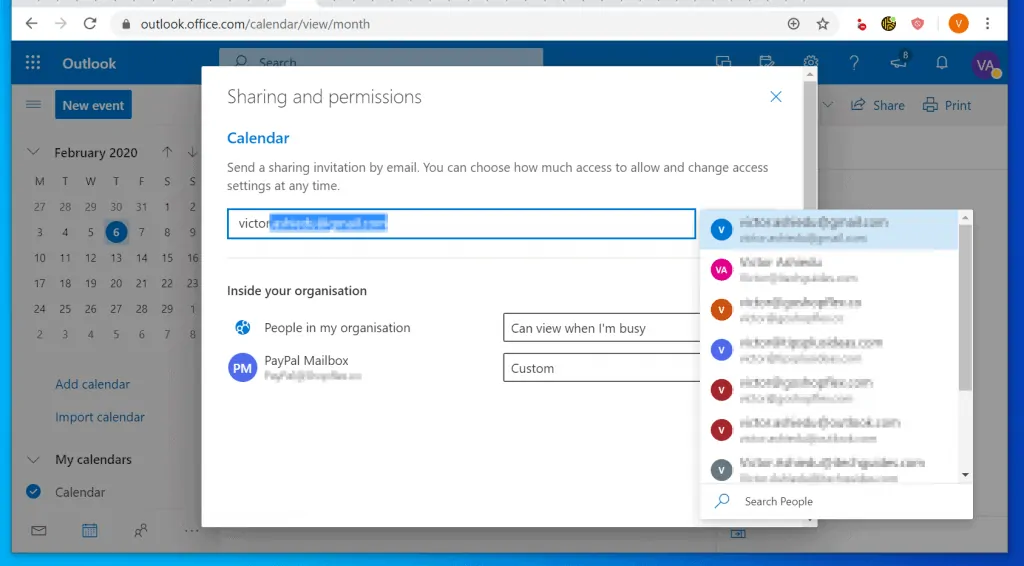Screen dimensions: 1024x566
Task: Uncheck the Calendar checkbox under My calendars
Action: 34,492
